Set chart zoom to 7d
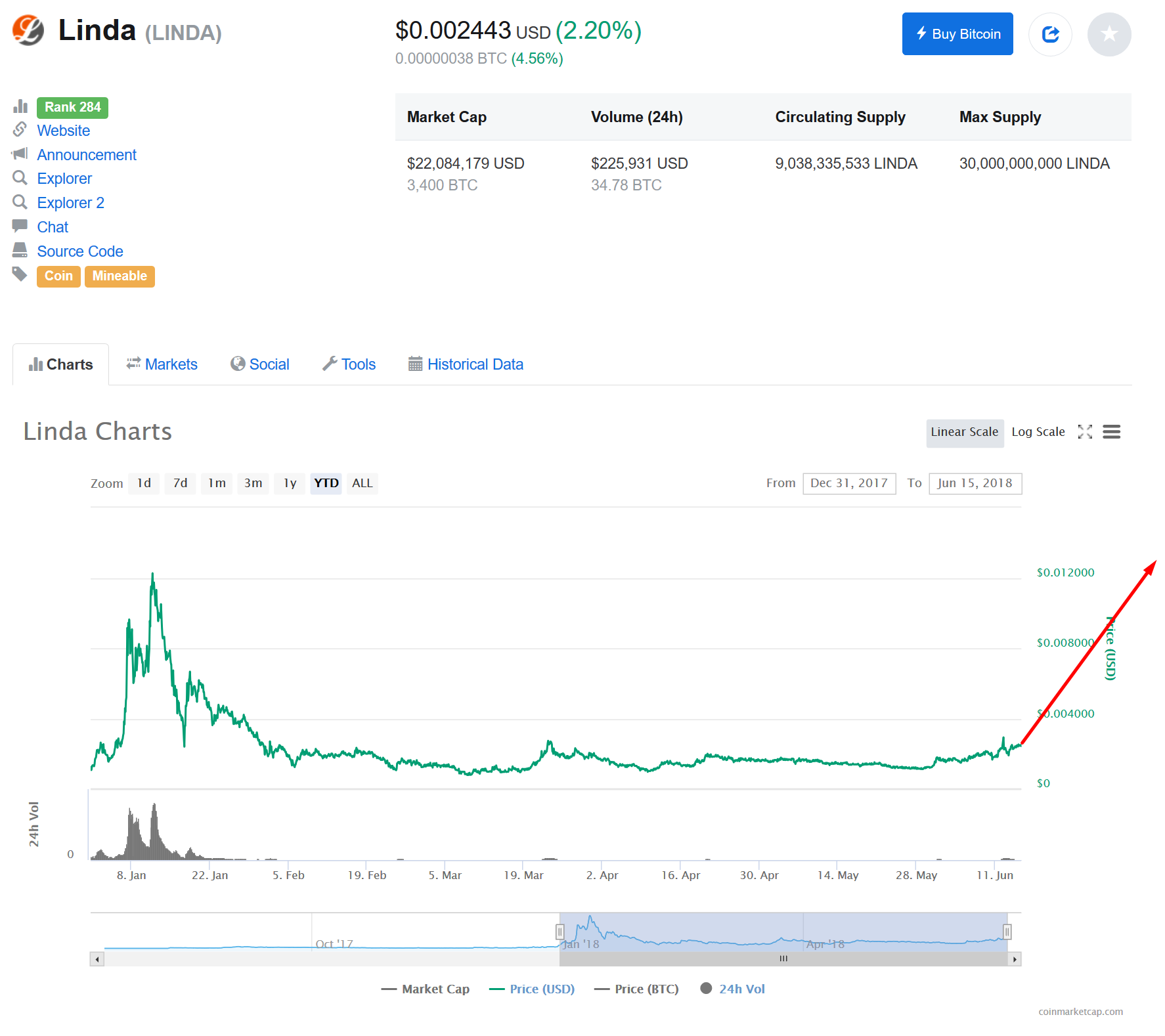 (180, 484)
